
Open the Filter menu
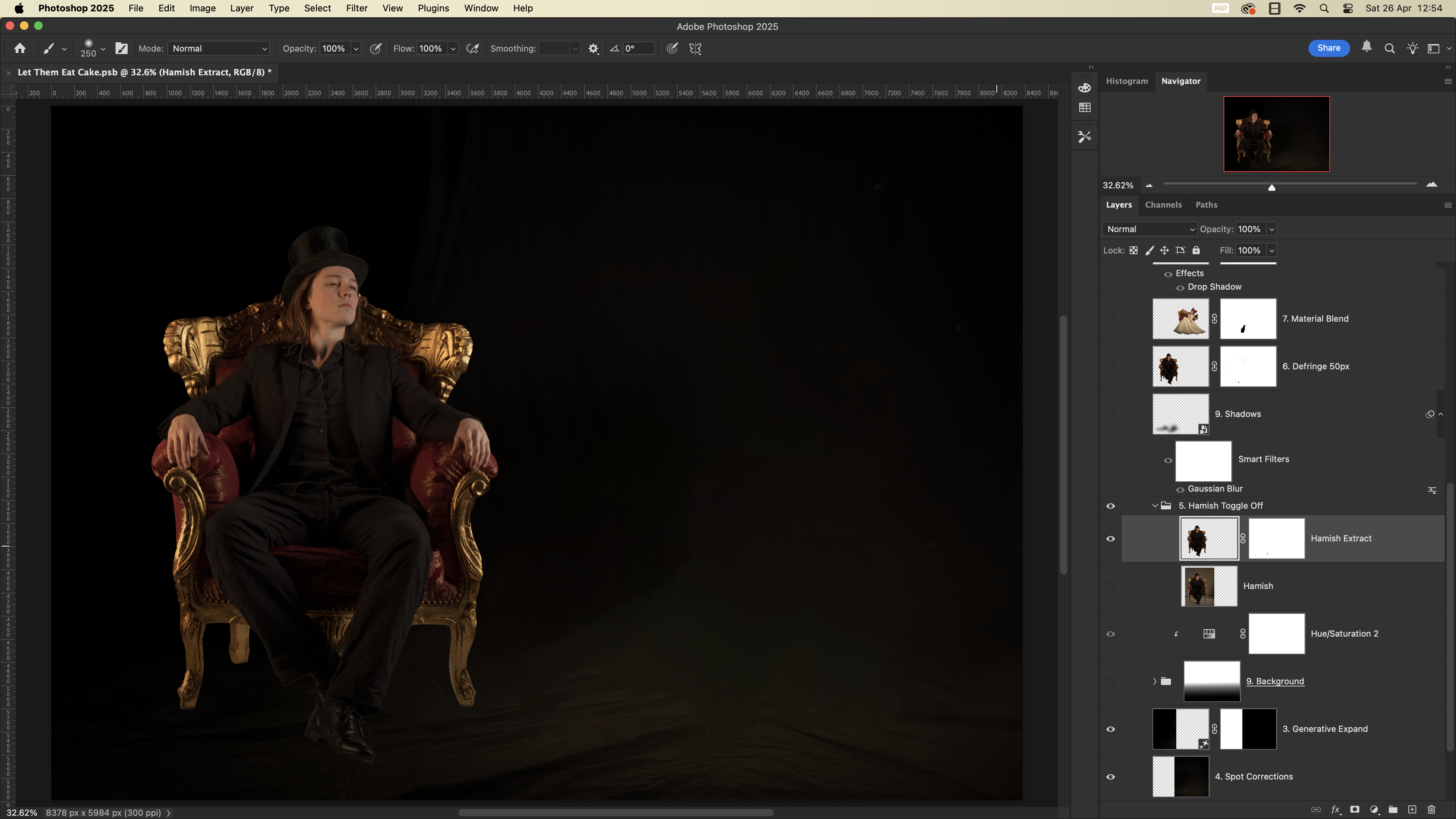357,9
